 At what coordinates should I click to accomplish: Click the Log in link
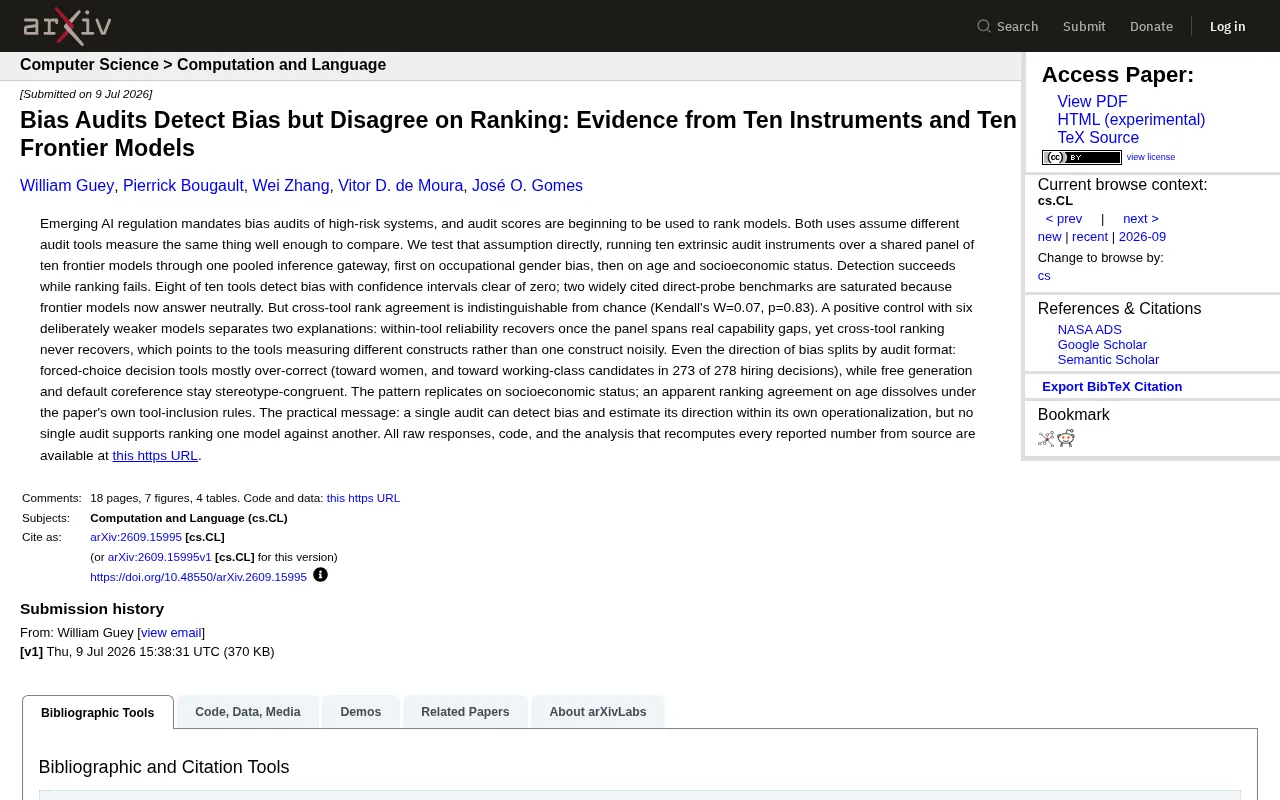coord(1227,26)
